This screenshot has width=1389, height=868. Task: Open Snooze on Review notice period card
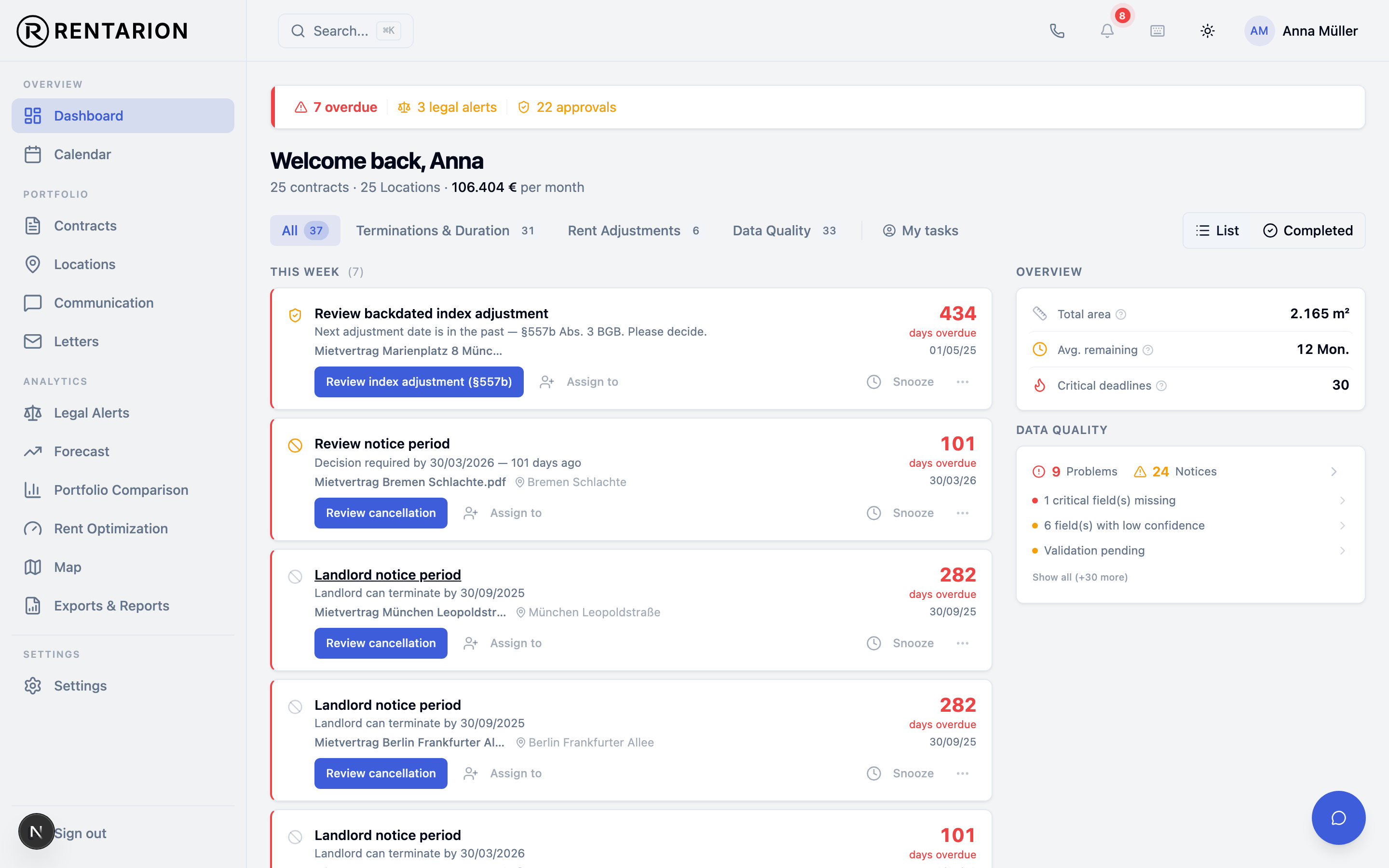(x=900, y=513)
